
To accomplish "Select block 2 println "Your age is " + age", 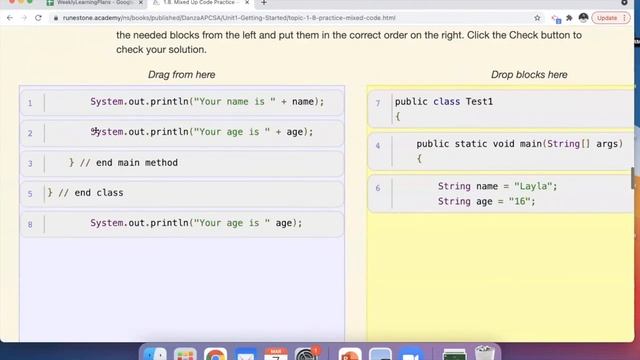I will coord(182,133).
